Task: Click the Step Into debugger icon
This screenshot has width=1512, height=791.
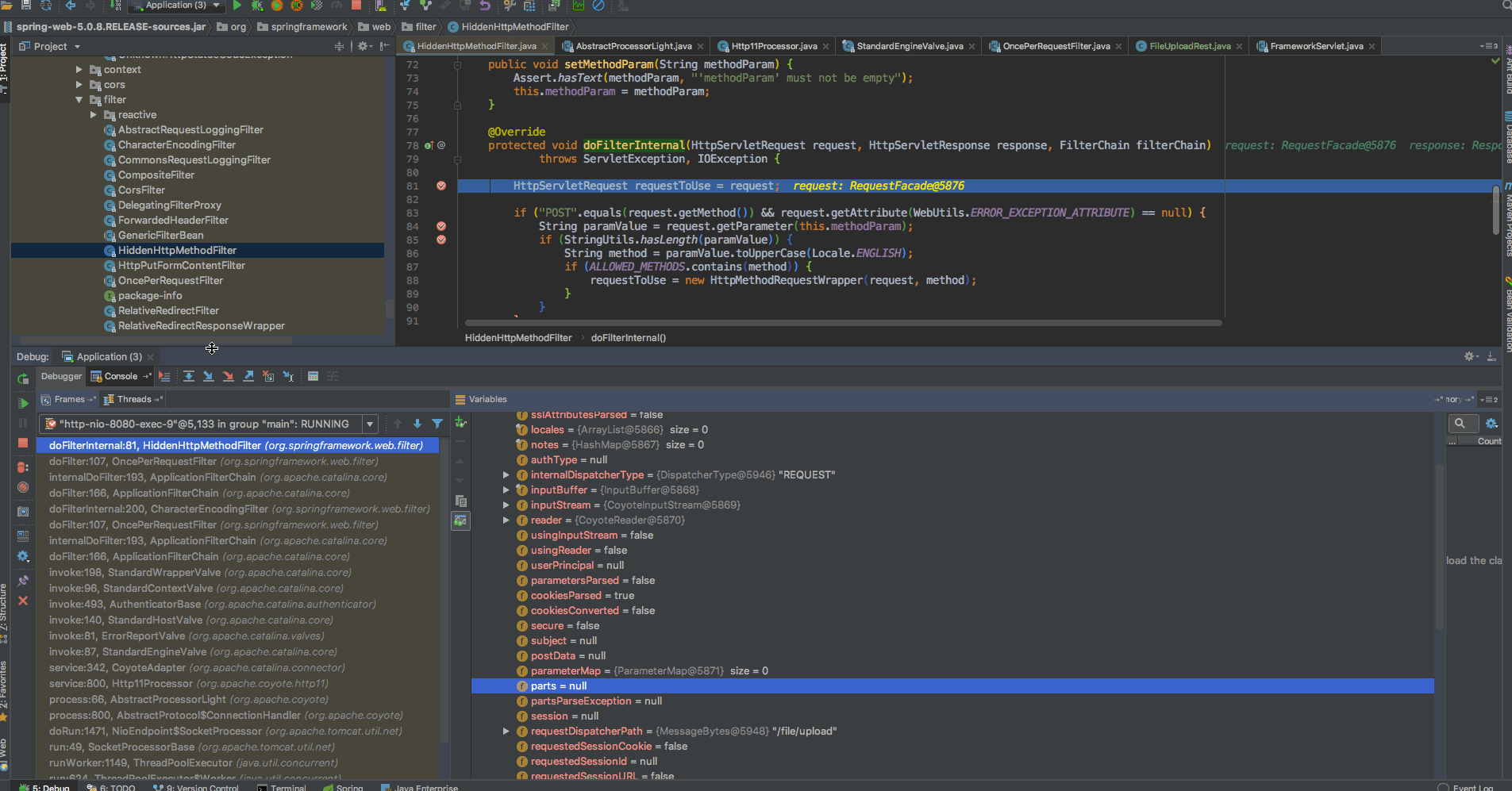Action: tap(209, 376)
